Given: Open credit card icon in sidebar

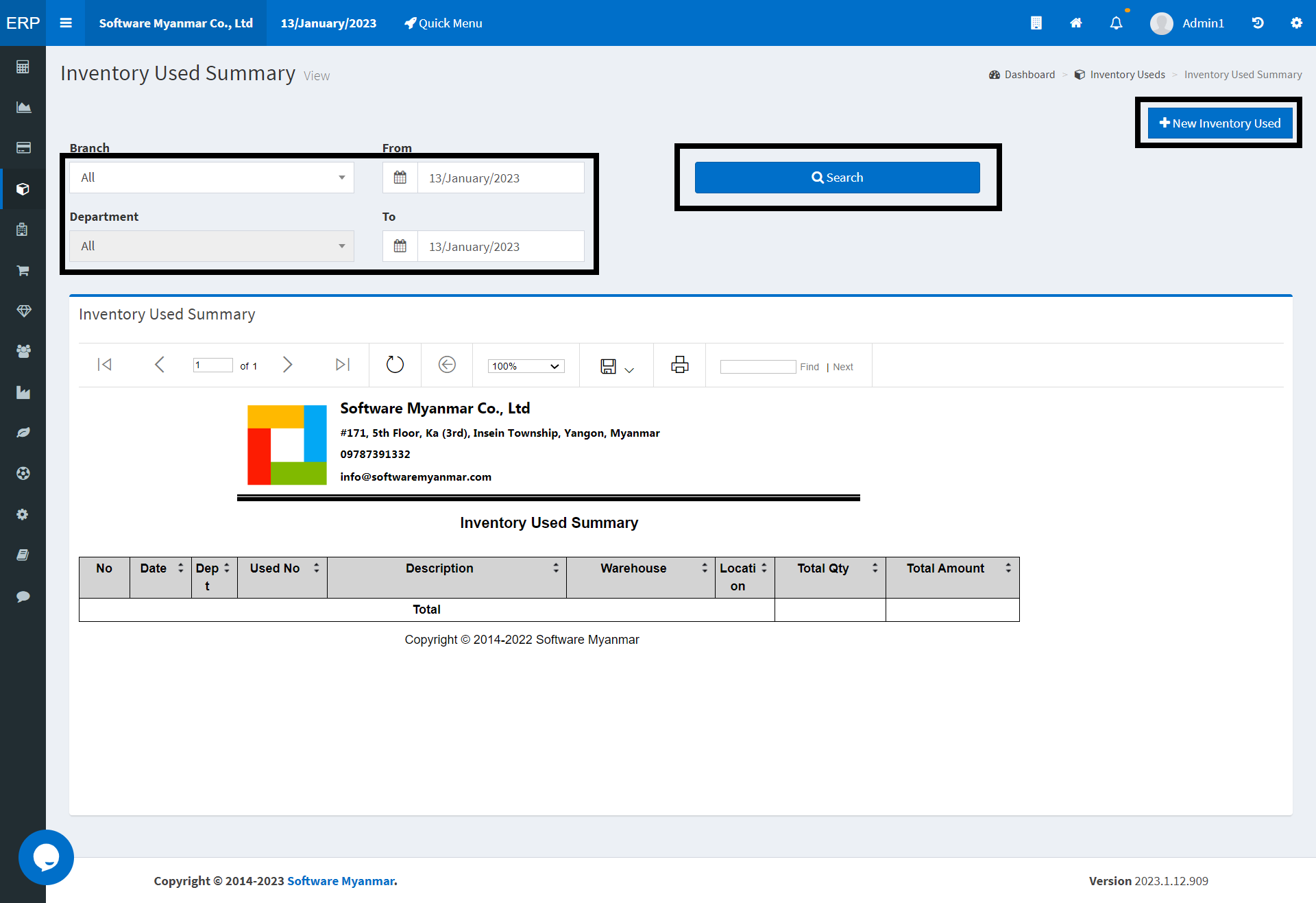Looking at the screenshot, I should [x=23, y=147].
